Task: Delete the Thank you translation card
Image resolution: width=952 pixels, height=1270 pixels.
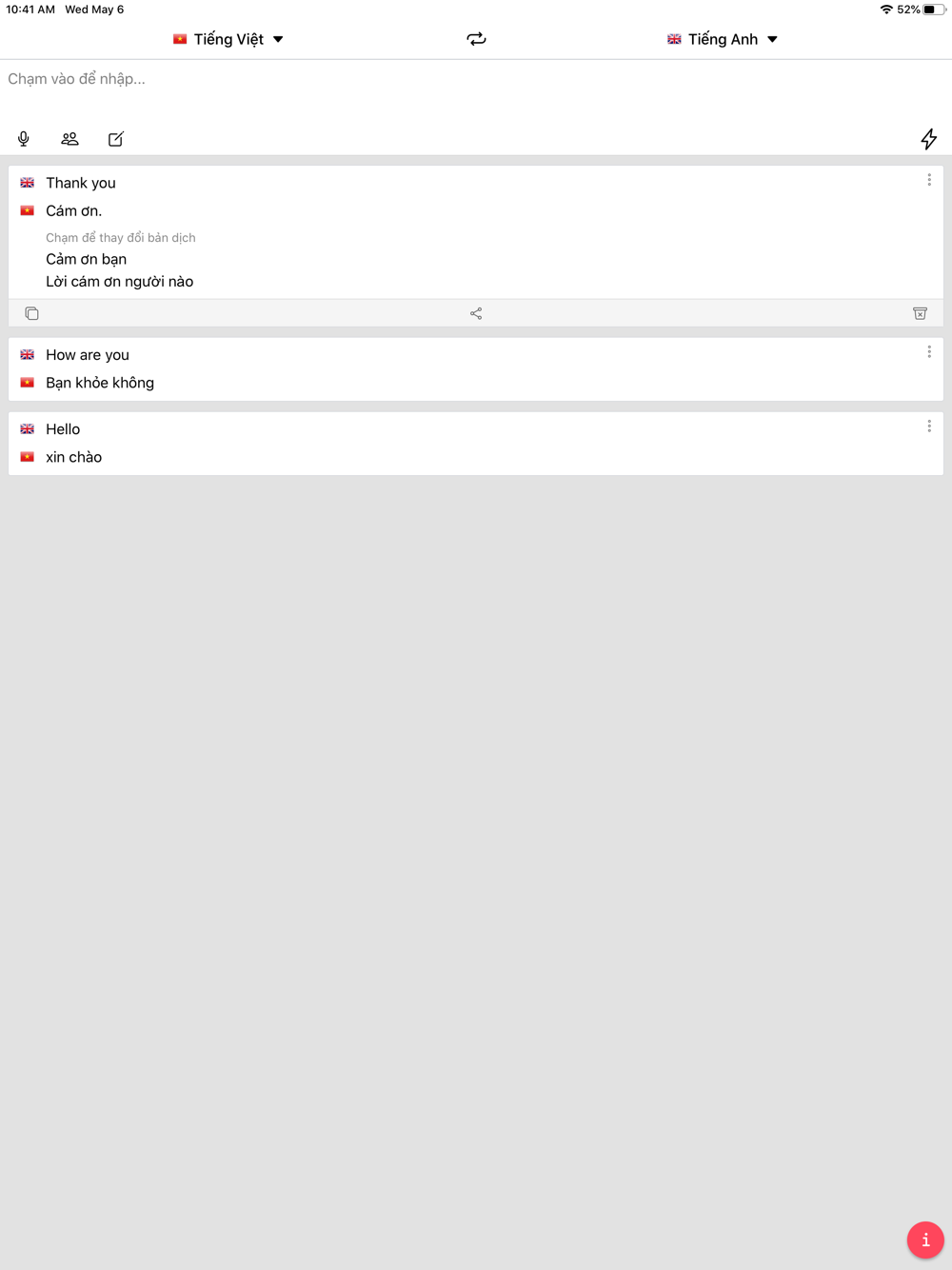Action: (x=920, y=313)
